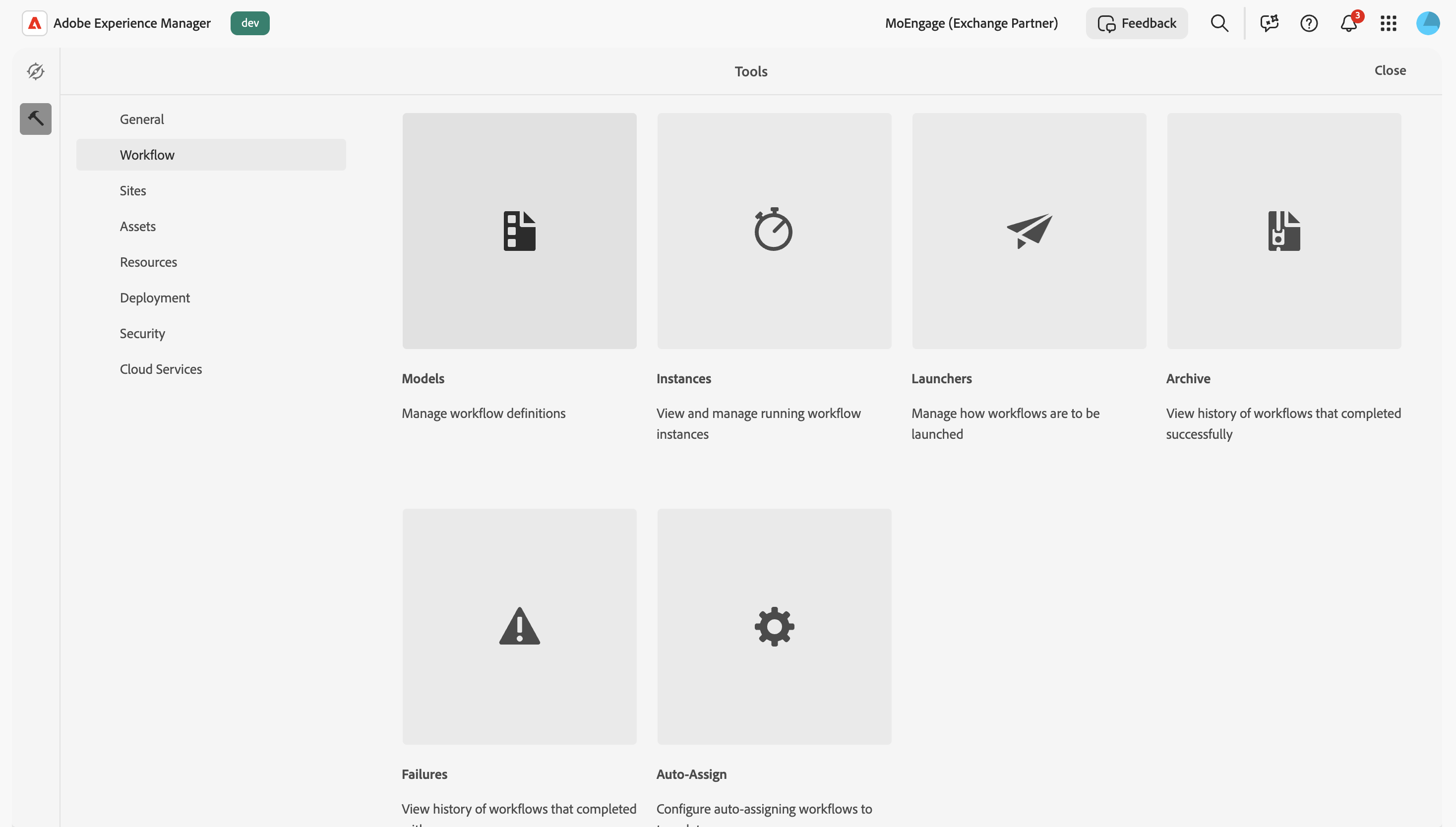Open the MoEngage (Exchange Partner) organization switcher
This screenshot has width=1456, height=827.
(x=971, y=23)
